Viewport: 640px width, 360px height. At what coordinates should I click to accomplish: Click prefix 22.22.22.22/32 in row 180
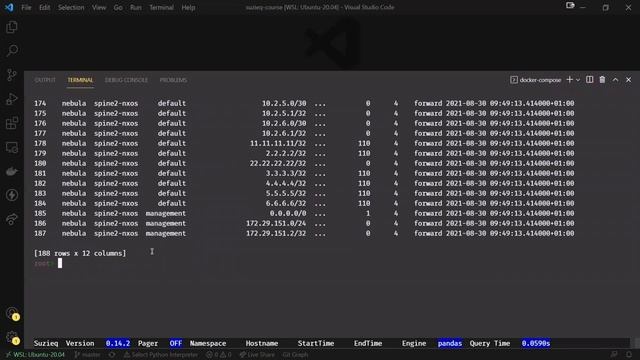coord(278,163)
